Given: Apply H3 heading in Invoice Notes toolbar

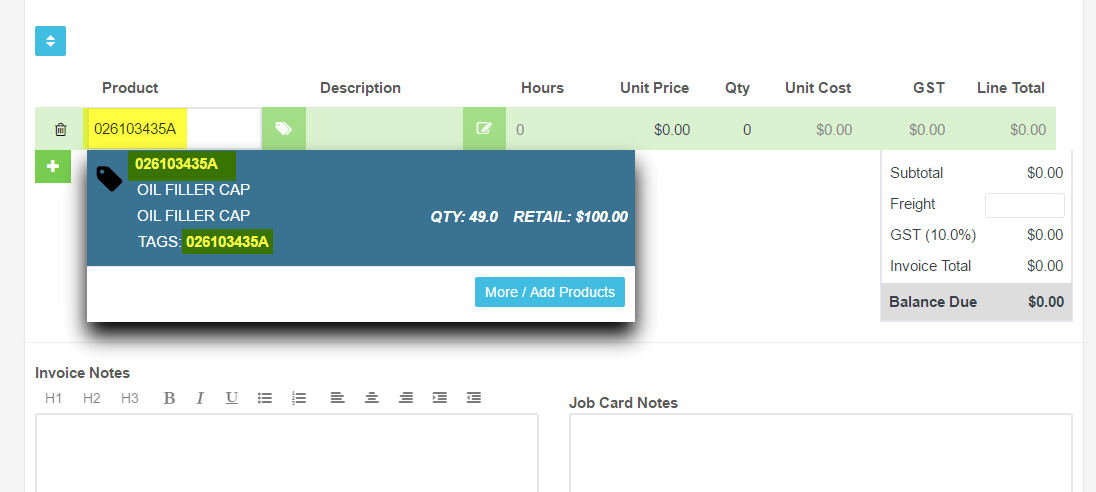Looking at the screenshot, I should [x=129, y=398].
